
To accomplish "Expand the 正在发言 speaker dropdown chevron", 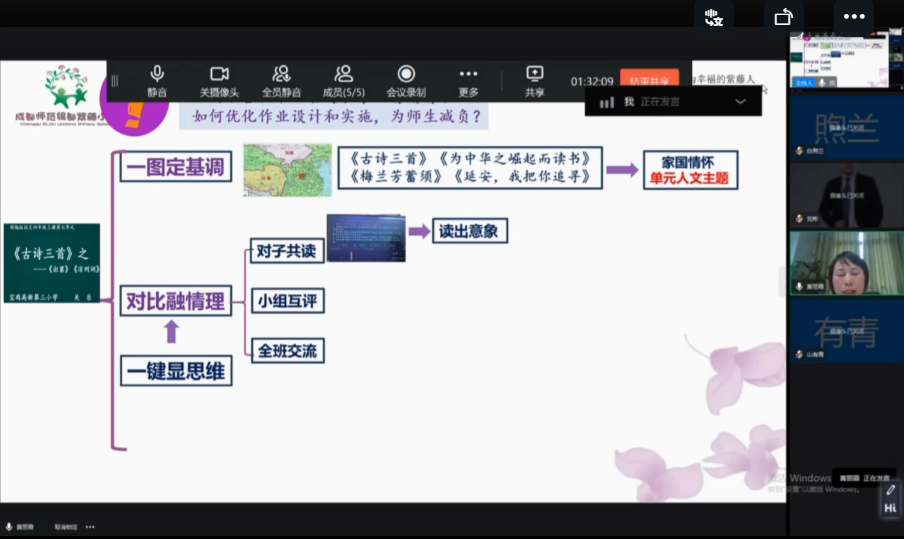I will pyautogui.click(x=740, y=101).
